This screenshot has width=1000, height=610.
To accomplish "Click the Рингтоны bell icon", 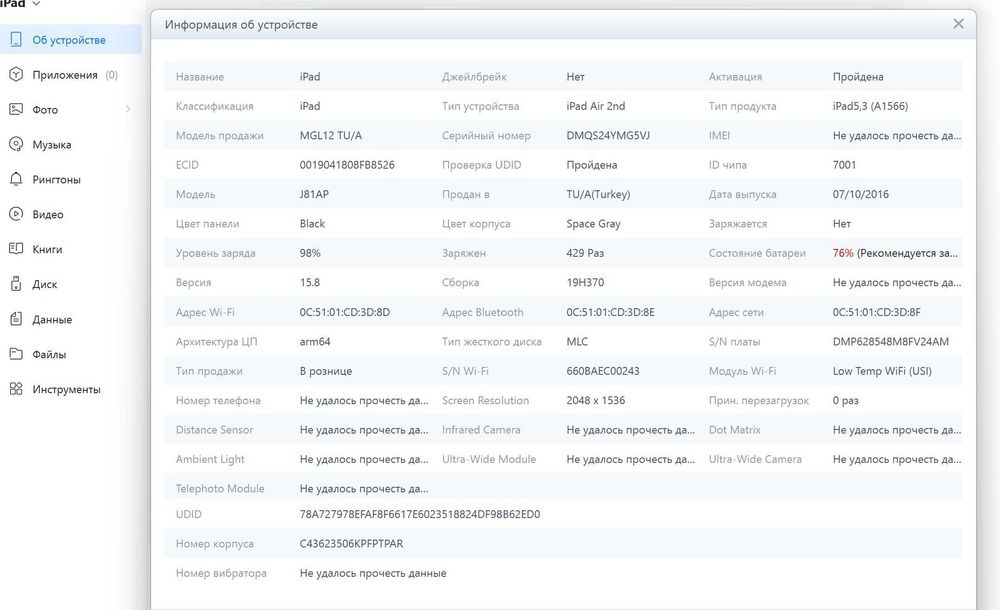I will tap(16, 179).
